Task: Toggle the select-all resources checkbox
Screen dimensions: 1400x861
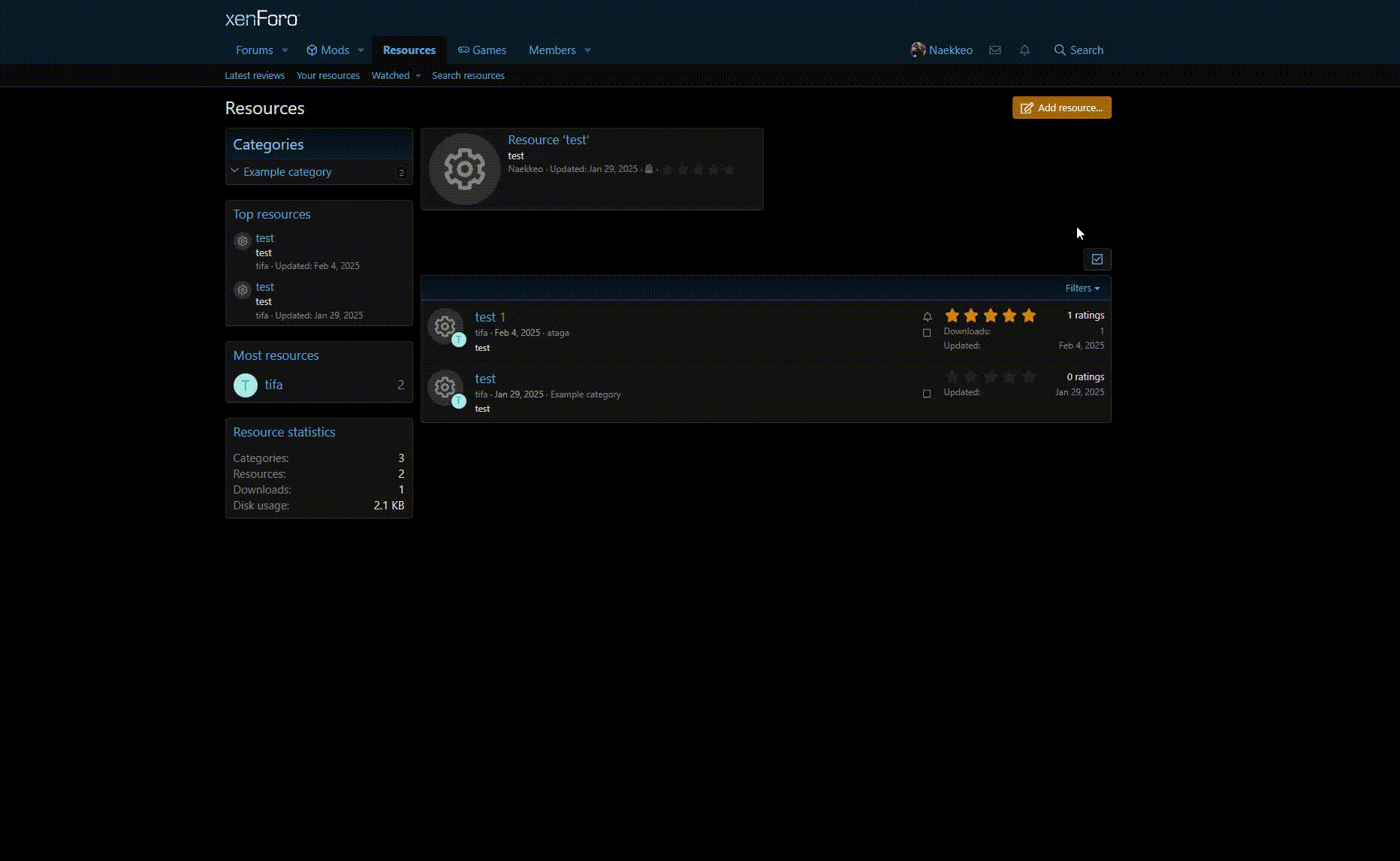Action: (x=1097, y=258)
